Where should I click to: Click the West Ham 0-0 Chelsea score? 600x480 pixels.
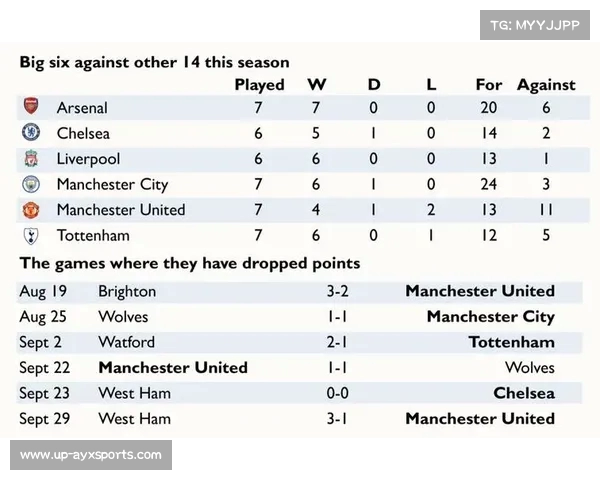(x=338, y=393)
